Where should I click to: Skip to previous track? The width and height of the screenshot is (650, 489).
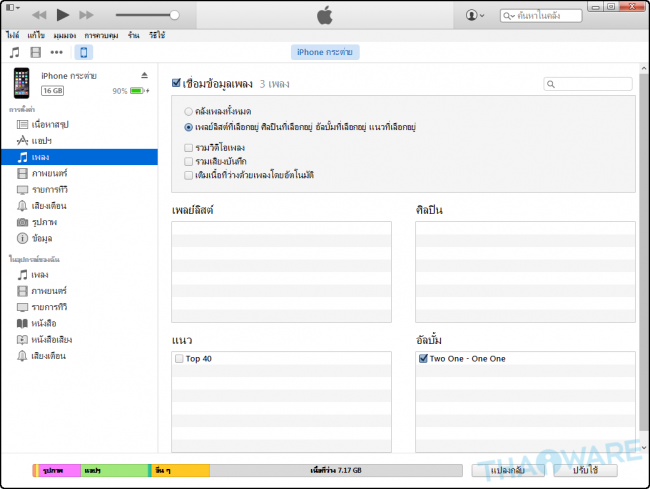39,15
